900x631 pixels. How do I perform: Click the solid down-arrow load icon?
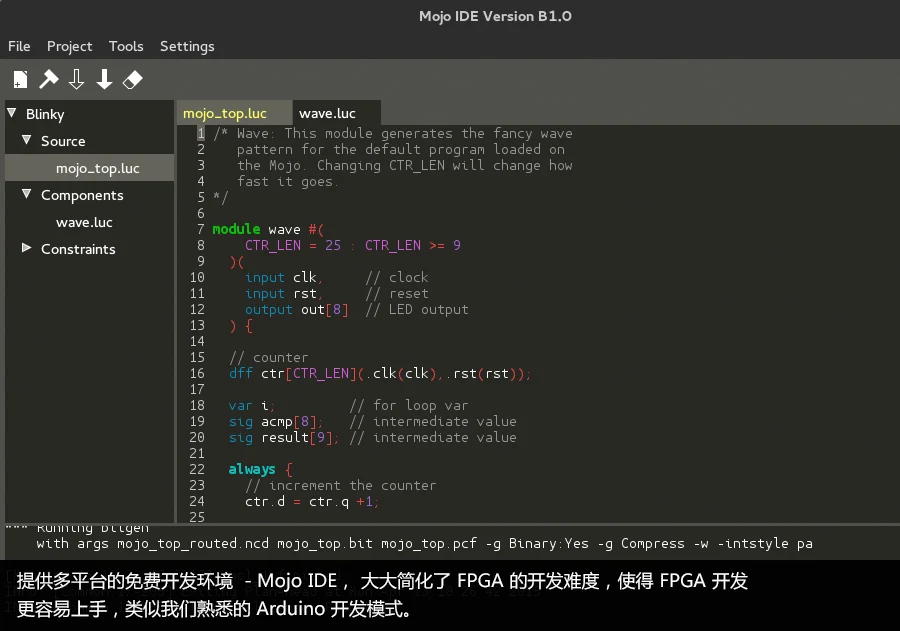click(104, 79)
